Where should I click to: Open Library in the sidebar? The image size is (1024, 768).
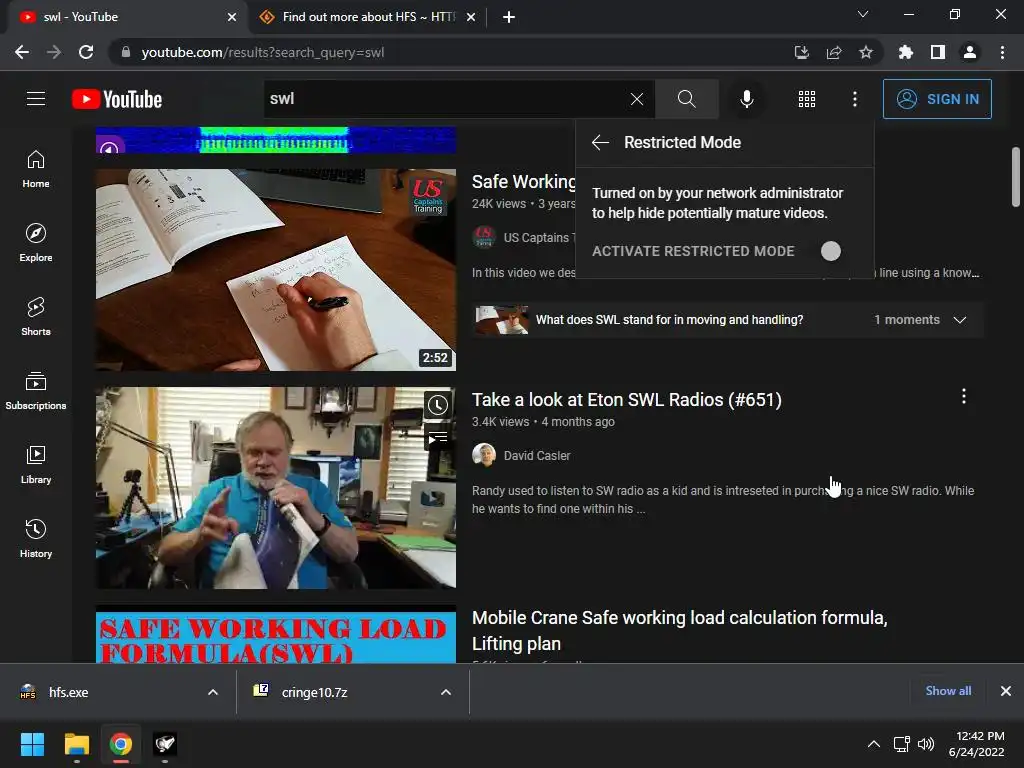(36, 464)
